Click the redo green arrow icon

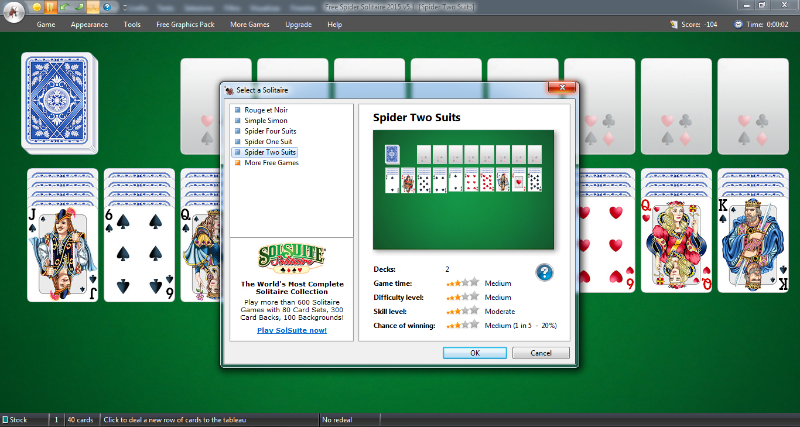point(78,8)
